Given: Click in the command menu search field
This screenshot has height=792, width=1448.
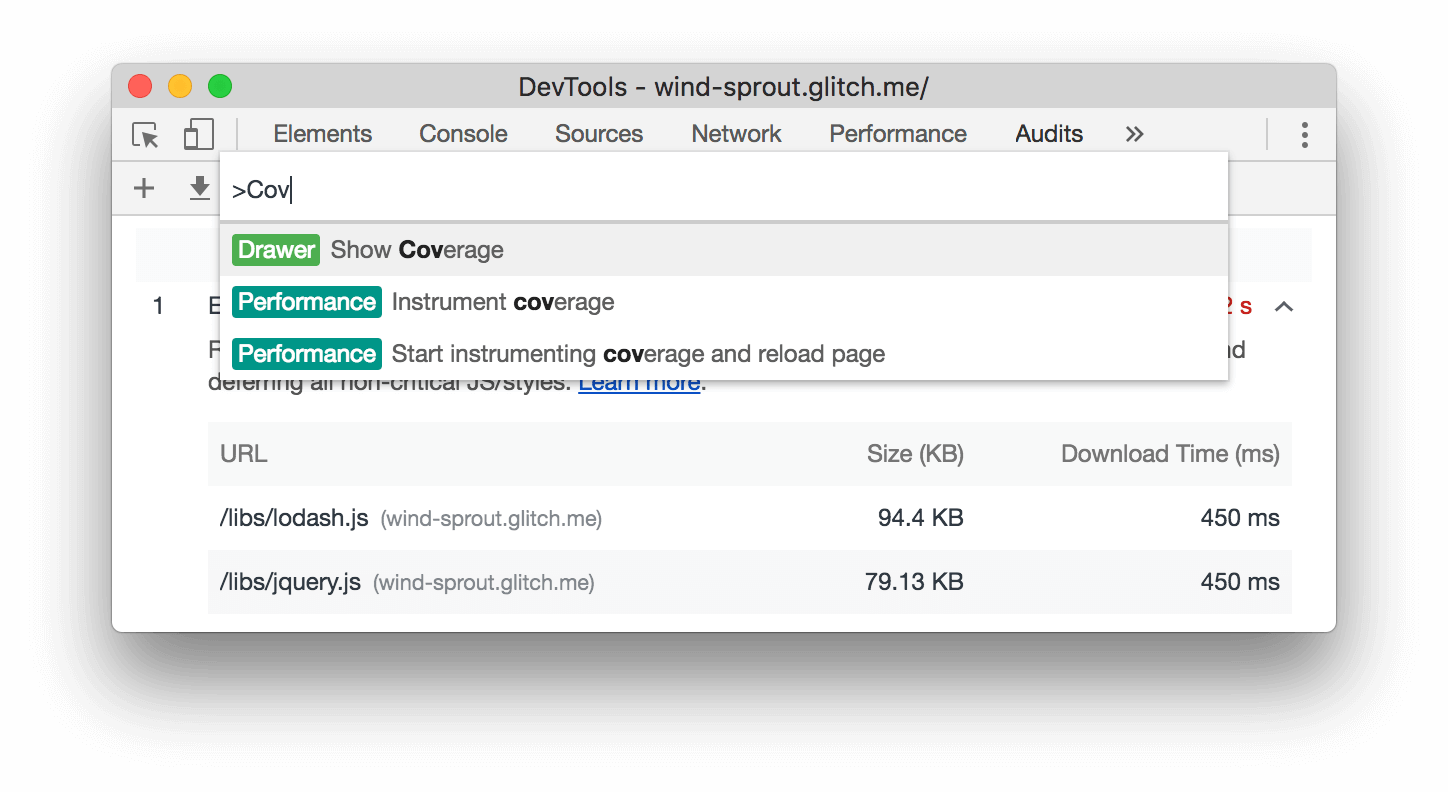Looking at the screenshot, I should click(724, 190).
